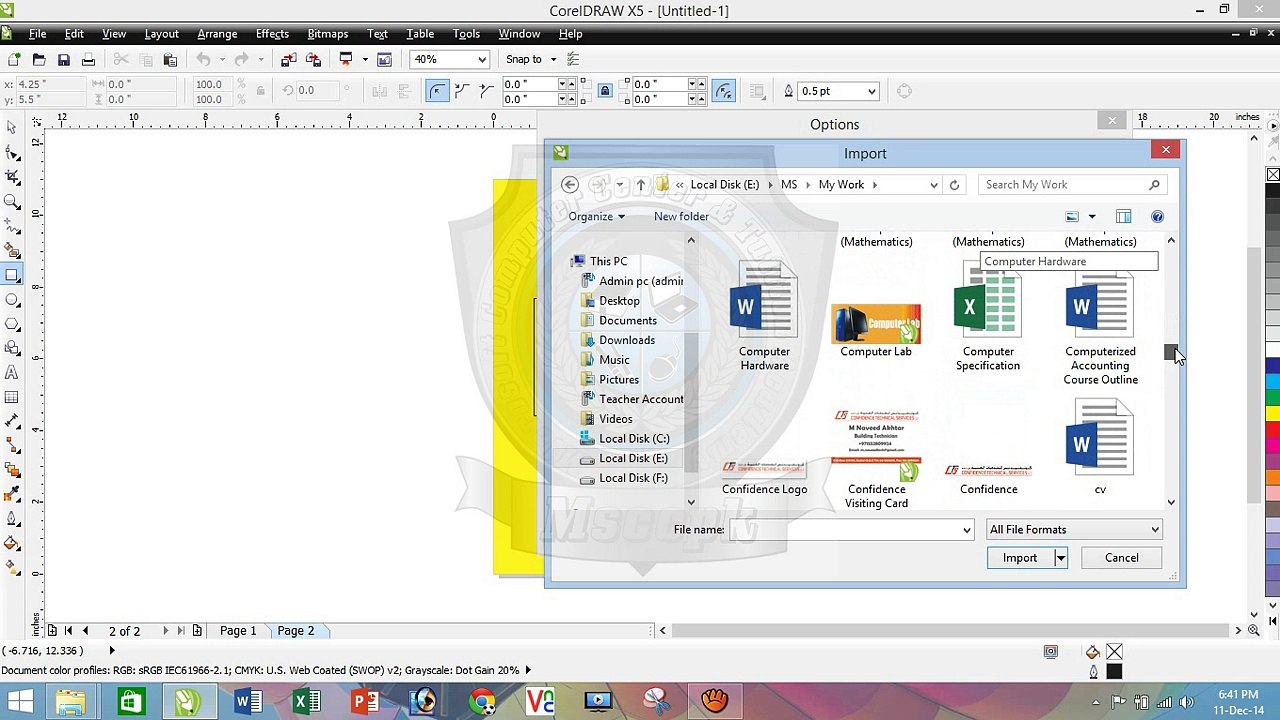Viewport: 1280px width, 720px height.
Task: Select the Smart Fill tool in the toolbox
Action: pos(12,251)
